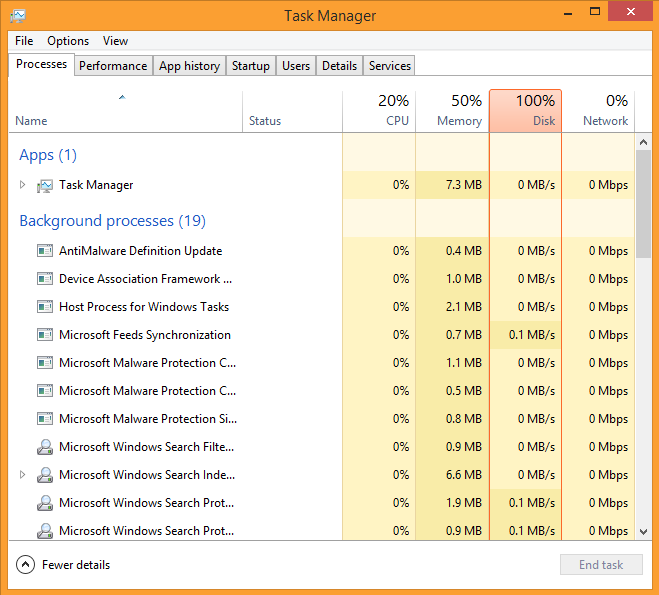Select the Apps (1) group heading

[48, 155]
